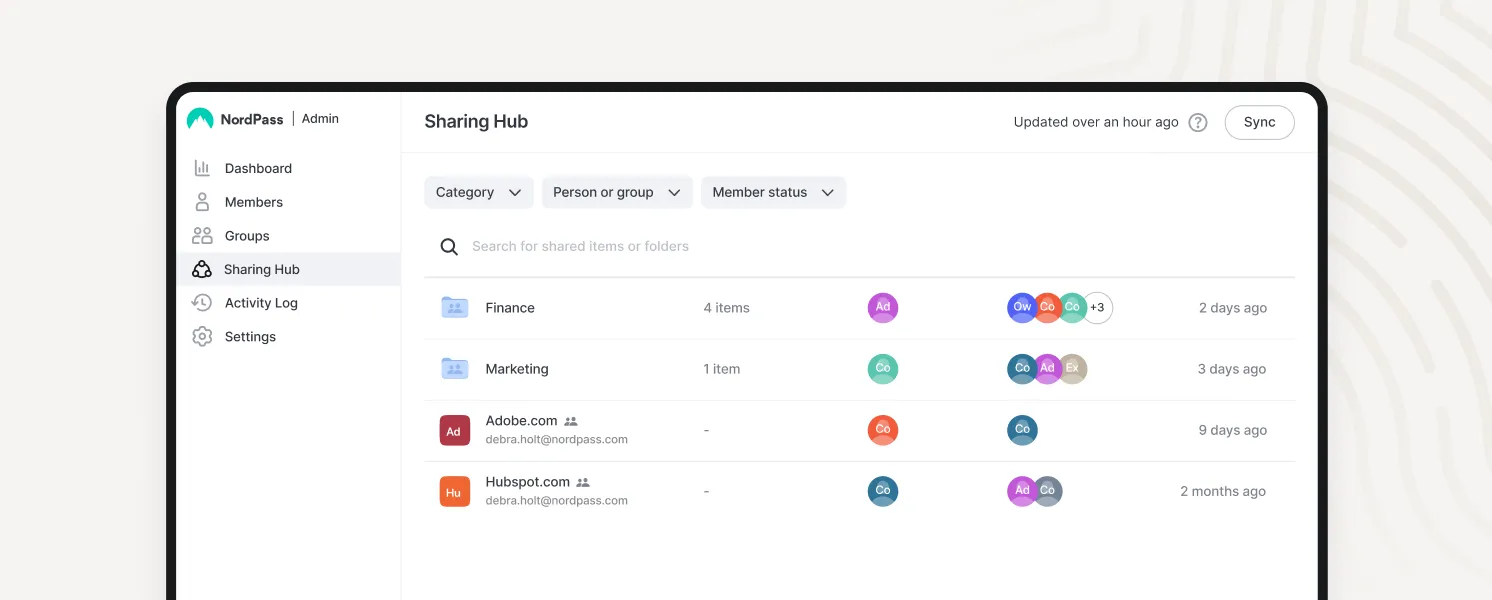
Task: Click the Adobe.com red item icon
Action: coord(455,431)
